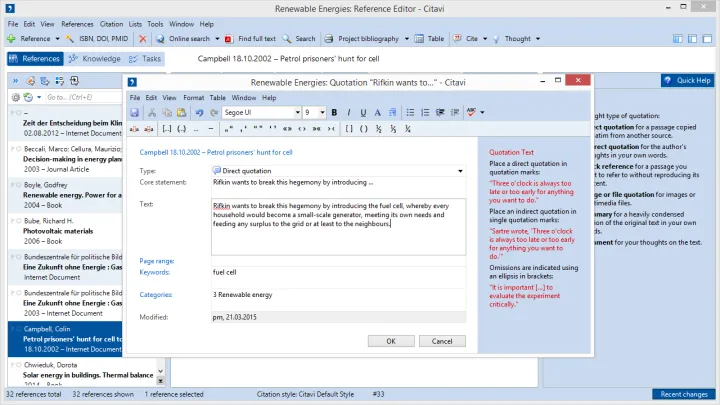
Task: Click the Recent changes button
Action: 684,394
